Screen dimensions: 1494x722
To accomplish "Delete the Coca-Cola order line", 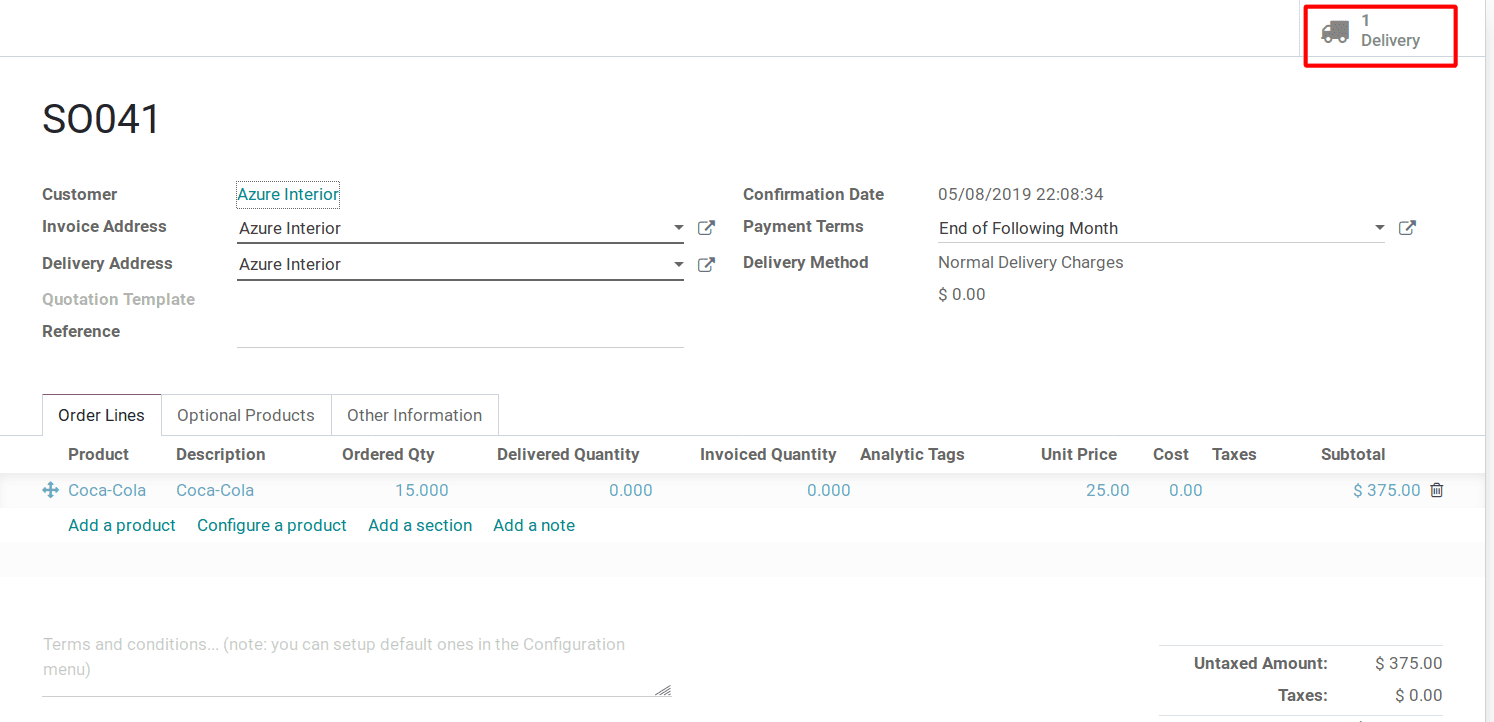I will [x=1437, y=490].
